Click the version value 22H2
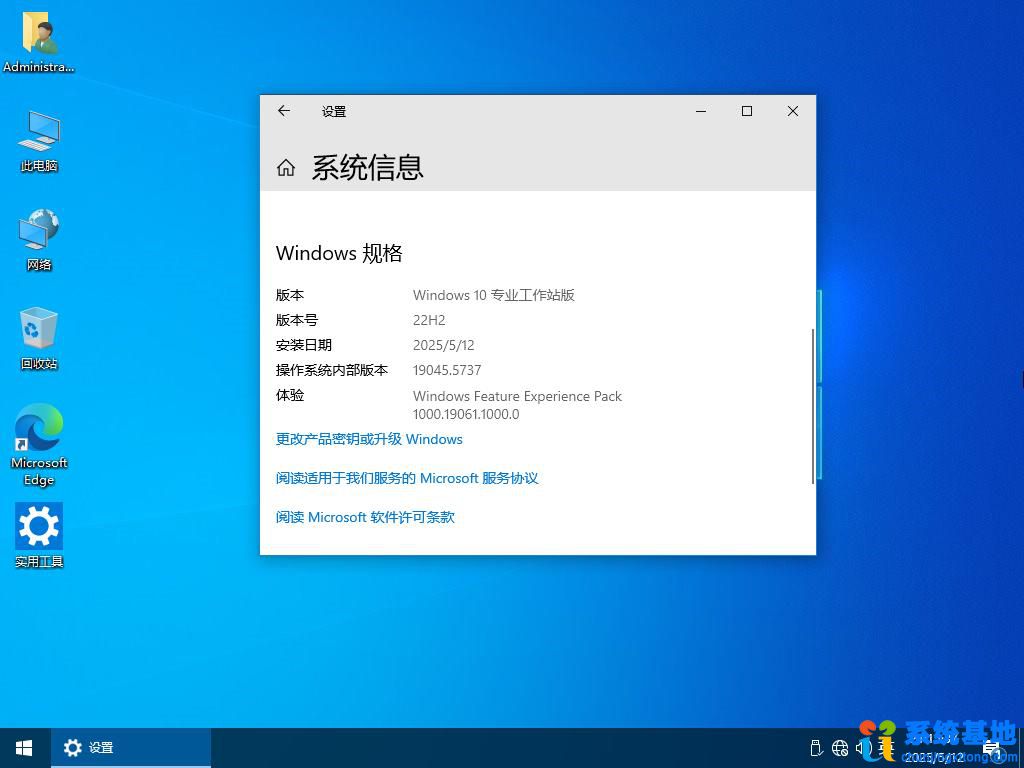 click(x=429, y=320)
